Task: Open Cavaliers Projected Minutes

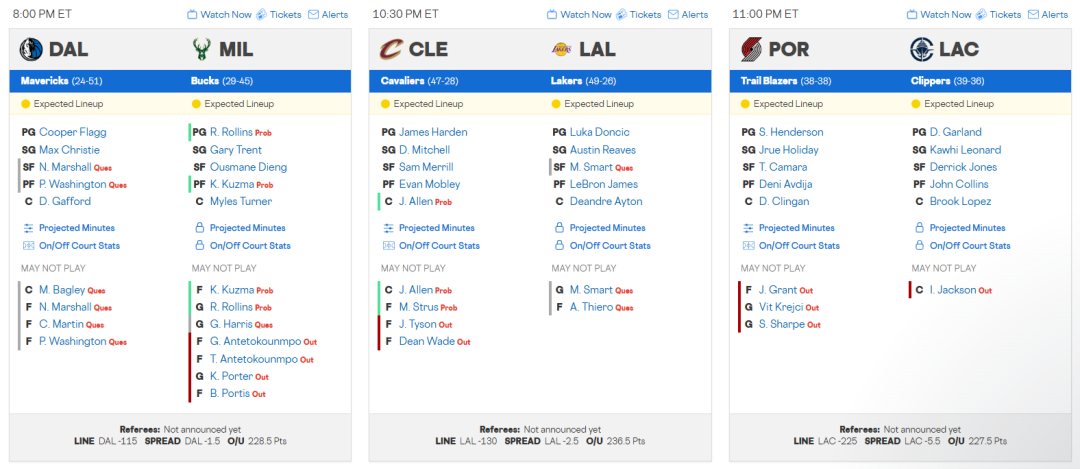Action: tap(436, 228)
